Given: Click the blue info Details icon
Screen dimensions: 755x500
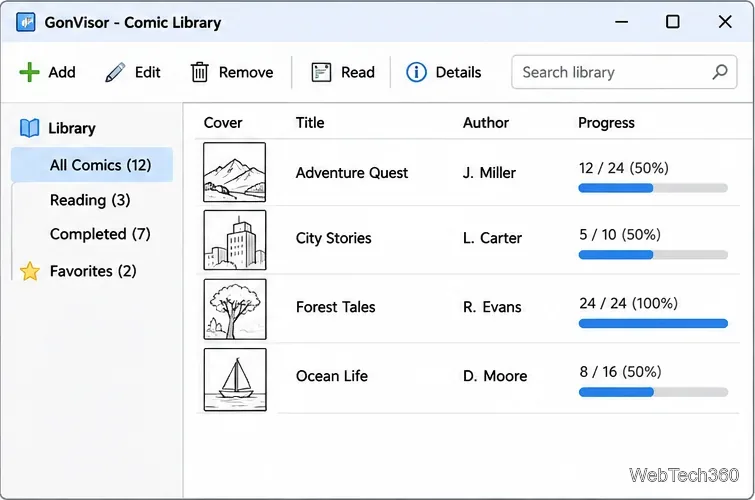Looking at the screenshot, I should 416,72.
